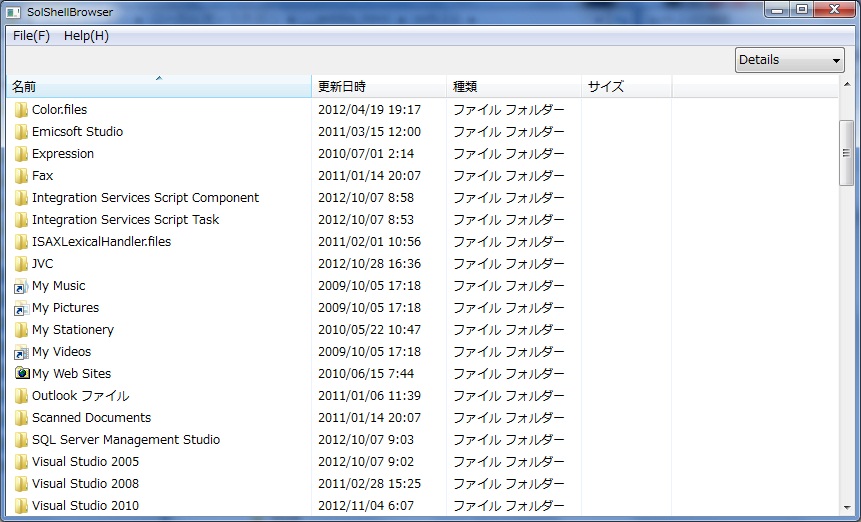
Task: Select SQL Server Management Studio name text
Action: point(126,440)
